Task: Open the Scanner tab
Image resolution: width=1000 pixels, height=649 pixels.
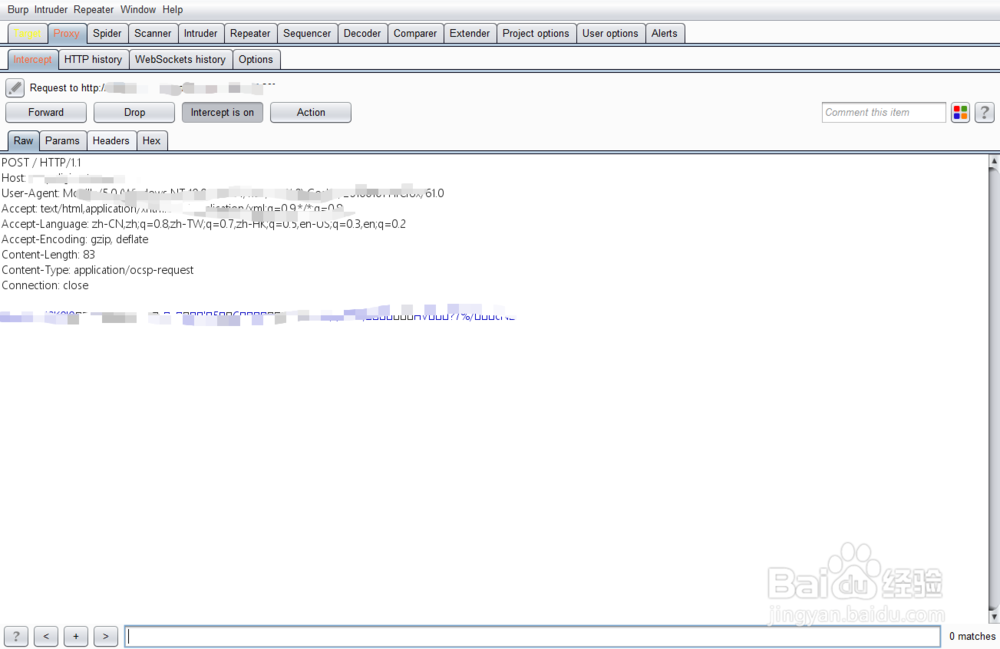Action: coord(153,33)
